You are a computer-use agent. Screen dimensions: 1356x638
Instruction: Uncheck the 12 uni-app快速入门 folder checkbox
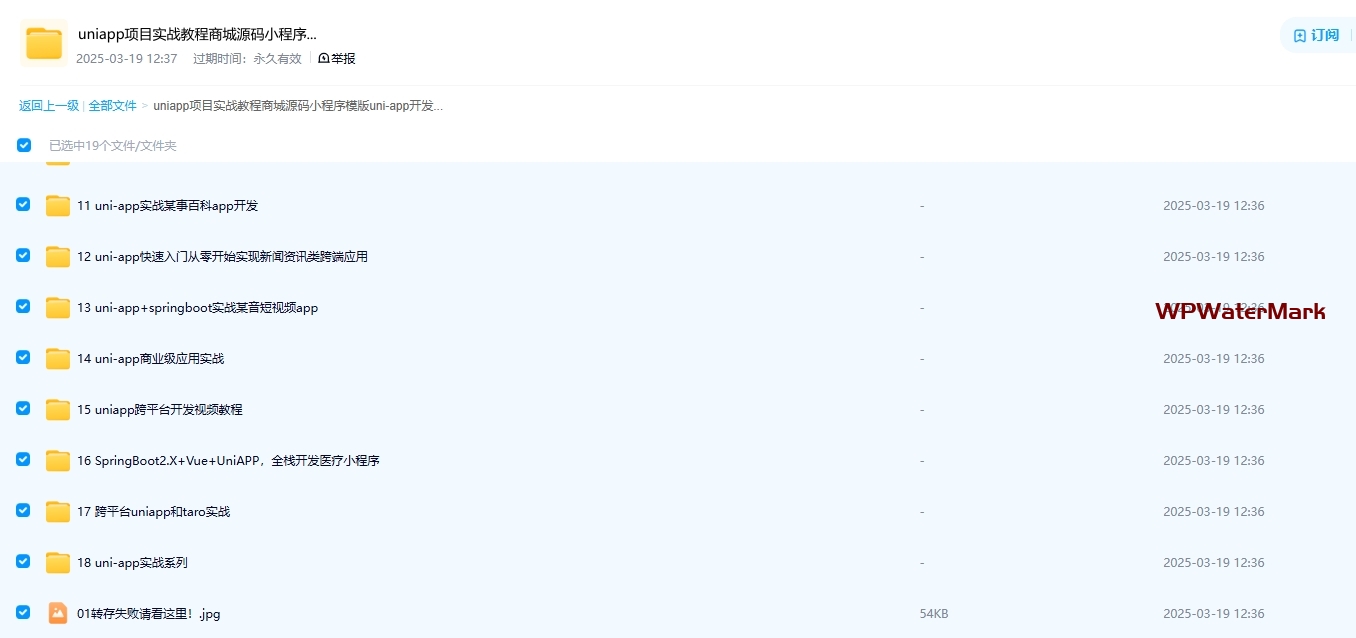(23, 256)
